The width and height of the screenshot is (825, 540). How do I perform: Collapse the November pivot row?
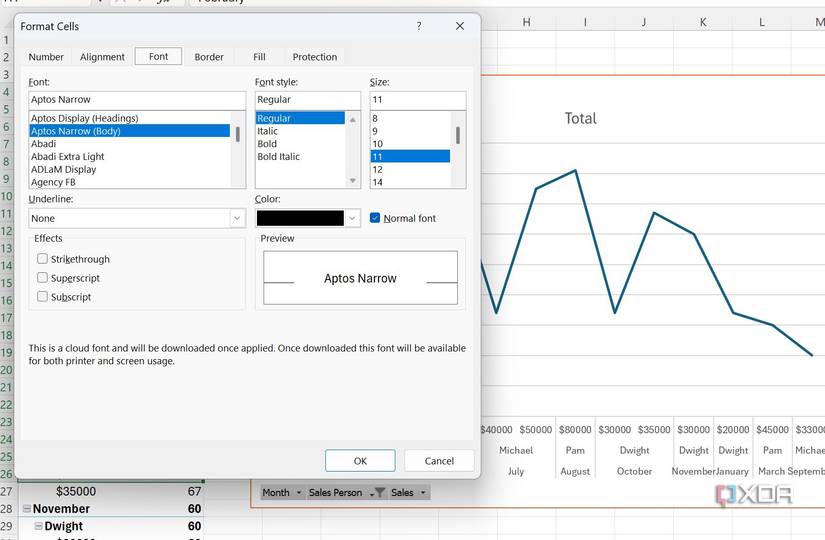[x=26, y=508]
